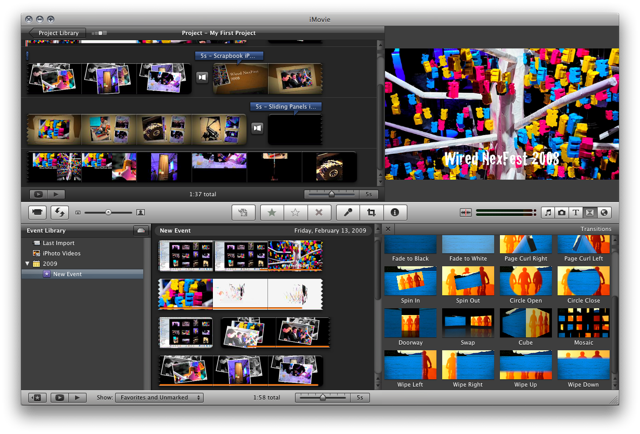Image resolution: width=640 pixels, height=434 pixels.
Task: Adjust the project thumbnail zoom slider
Action: point(331,194)
